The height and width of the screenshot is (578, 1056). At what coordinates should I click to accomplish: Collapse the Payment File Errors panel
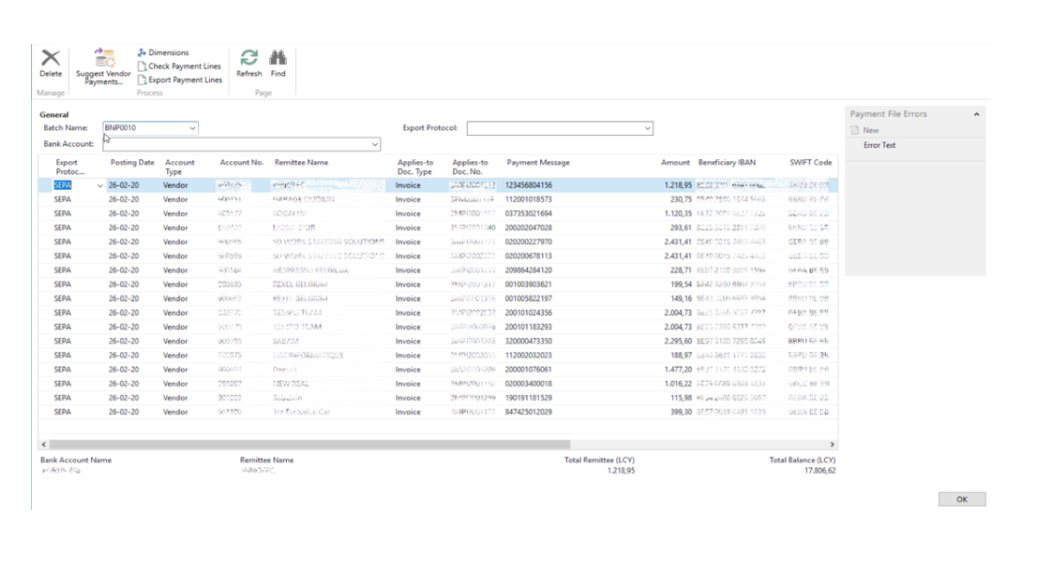(x=976, y=114)
